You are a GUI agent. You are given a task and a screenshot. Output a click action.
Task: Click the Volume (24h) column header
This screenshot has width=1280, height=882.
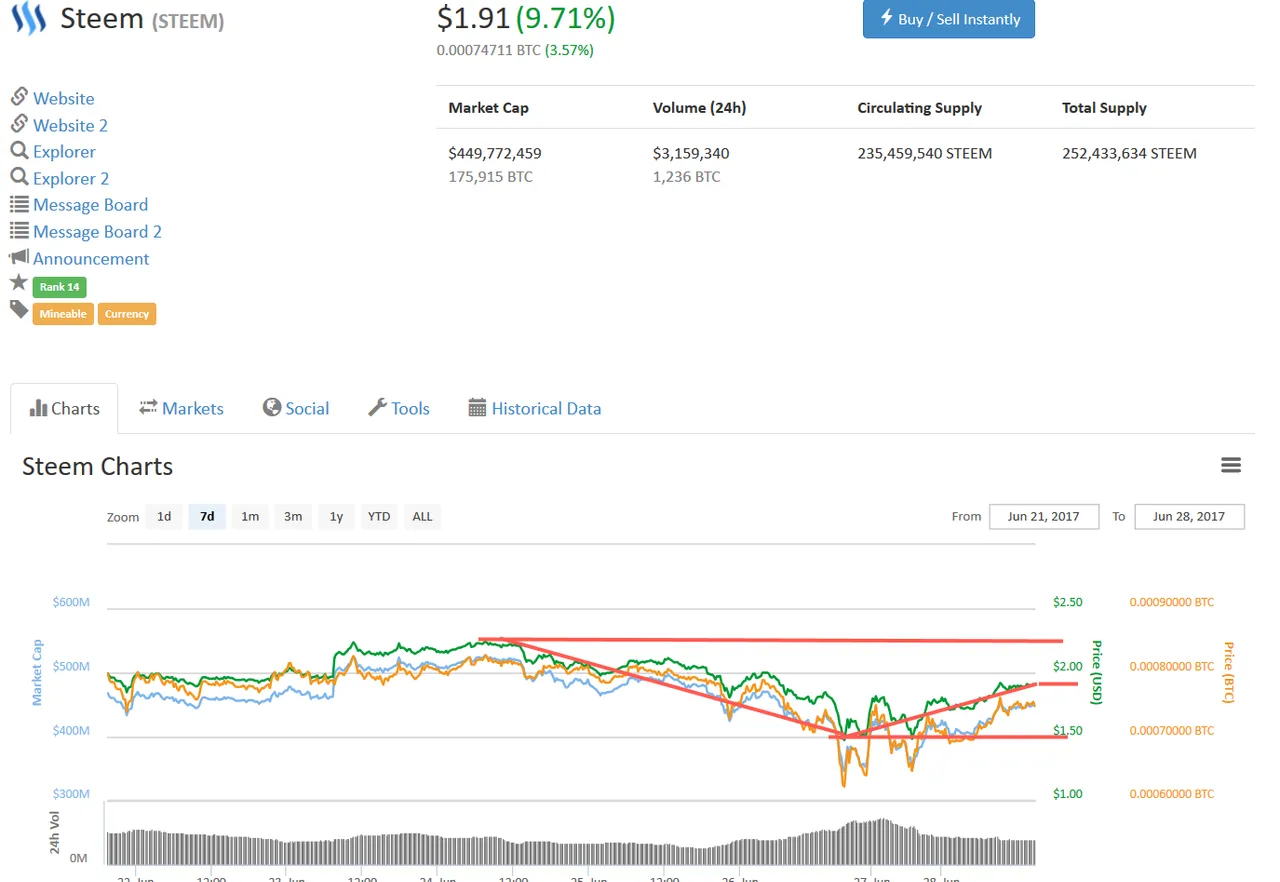coord(700,107)
